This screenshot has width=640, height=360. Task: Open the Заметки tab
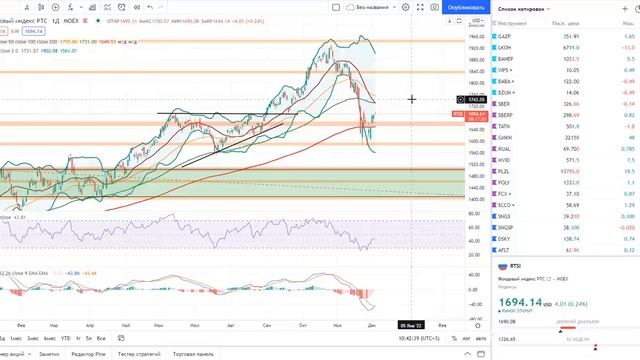point(49,354)
